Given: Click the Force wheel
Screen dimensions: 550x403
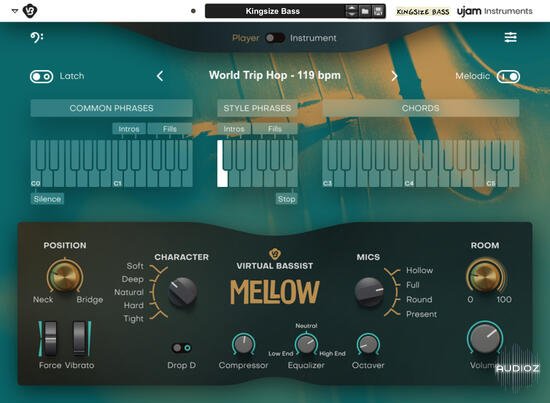Looking at the screenshot, I should tap(50, 338).
